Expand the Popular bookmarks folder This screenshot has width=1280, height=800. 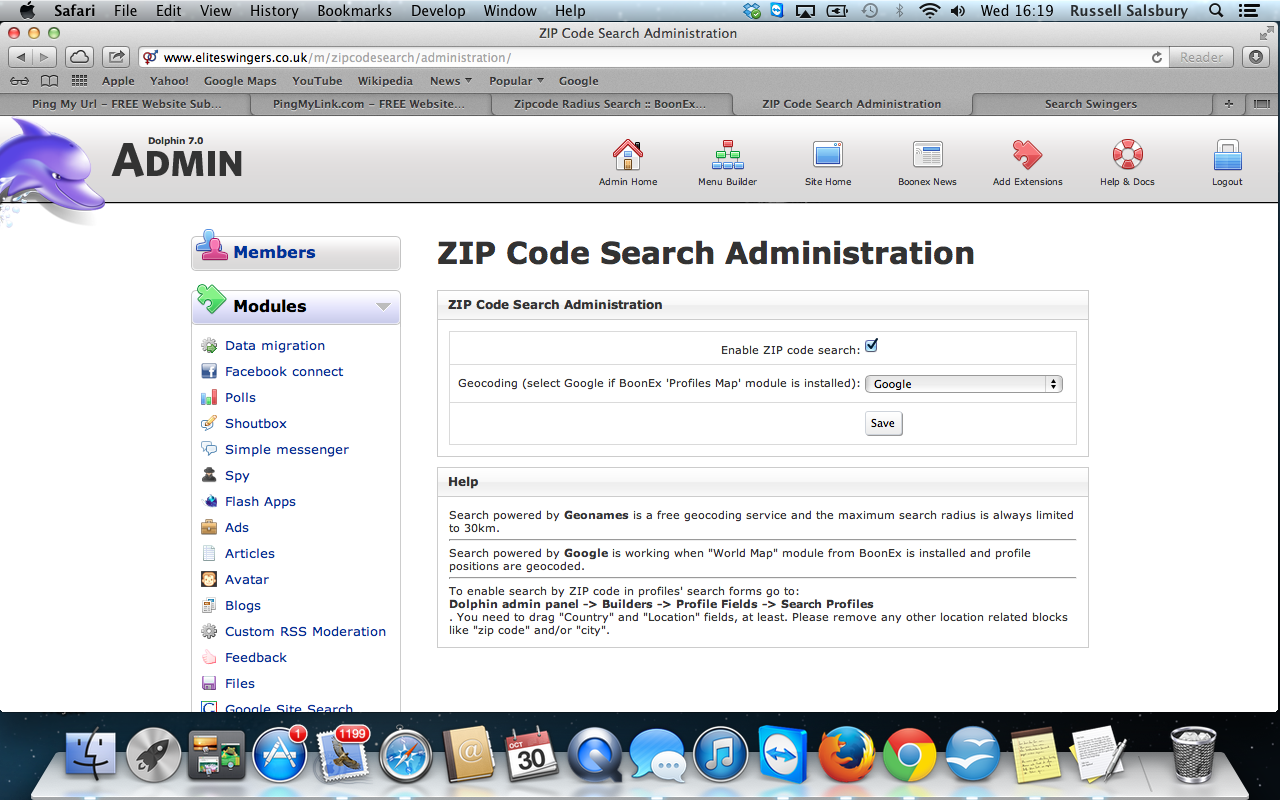tap(516, 81)
